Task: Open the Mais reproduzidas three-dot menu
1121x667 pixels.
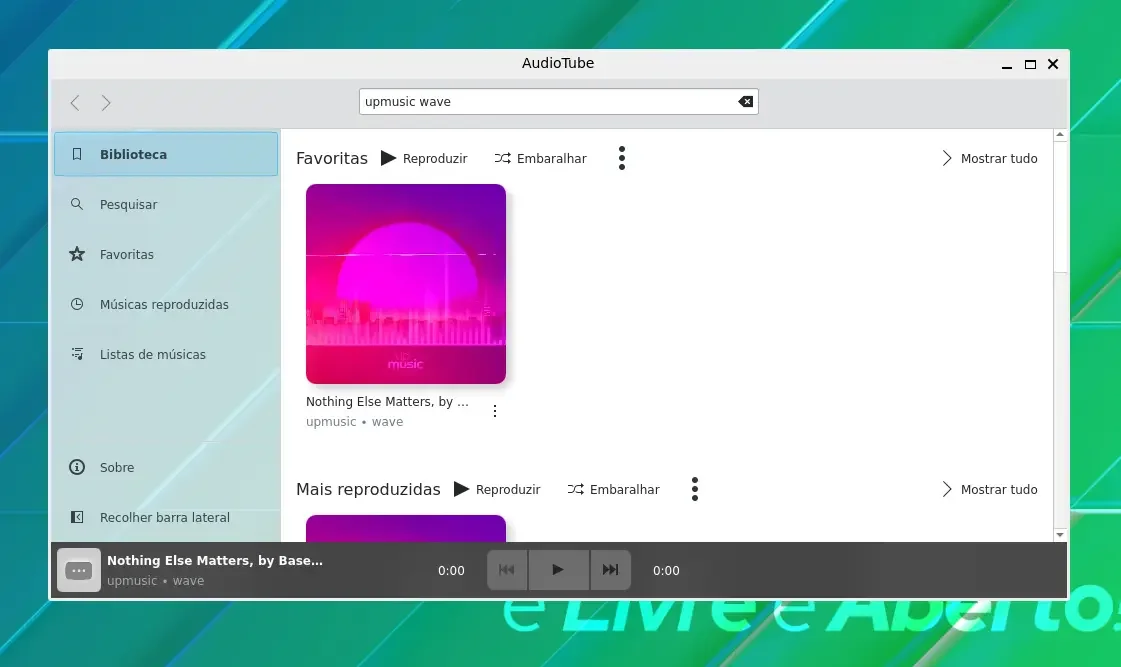Action: [x=695, y=489]
